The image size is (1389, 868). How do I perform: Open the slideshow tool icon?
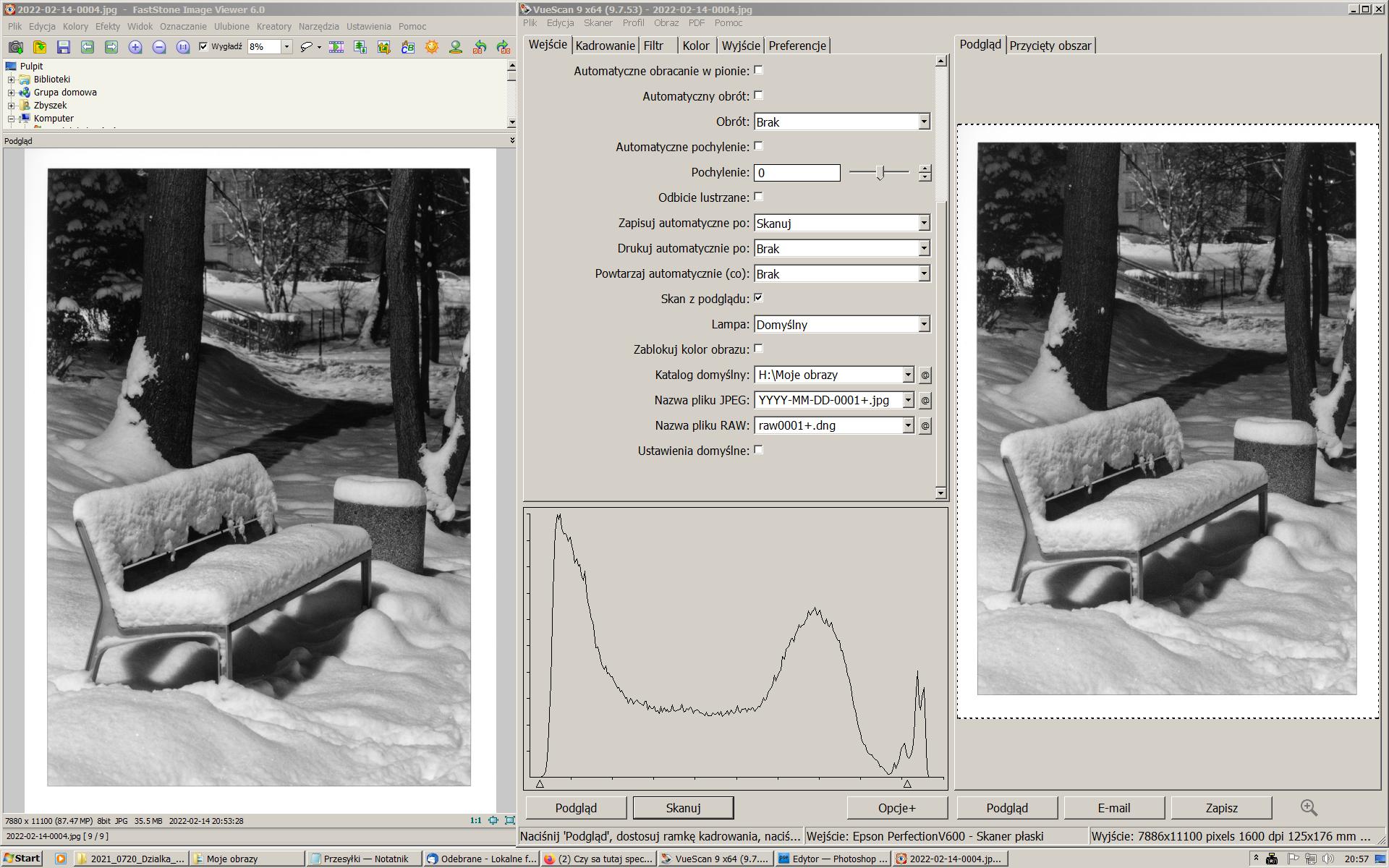(x=336, y=47)
